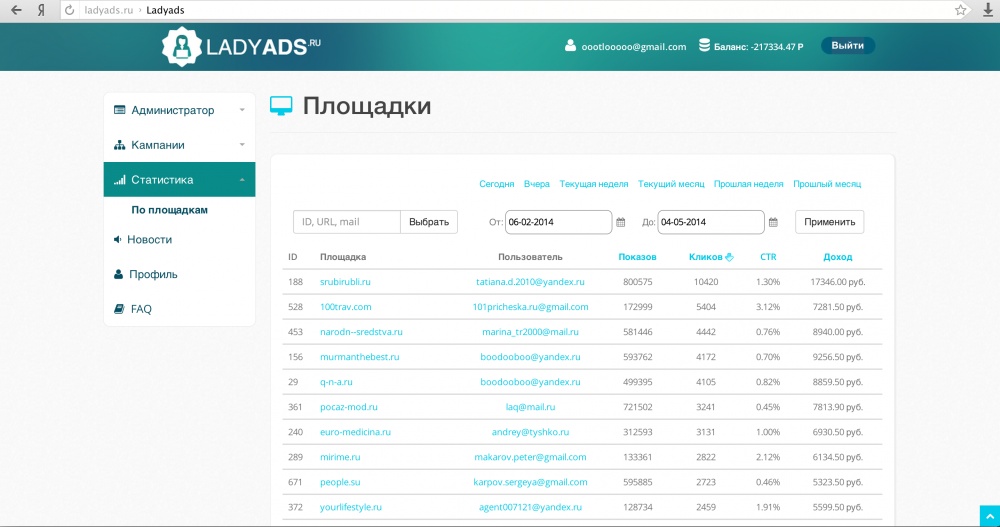Go to Новости section
Viewport: 1000px width, 527px height.
pyautogui.click(x=149, y=239)
